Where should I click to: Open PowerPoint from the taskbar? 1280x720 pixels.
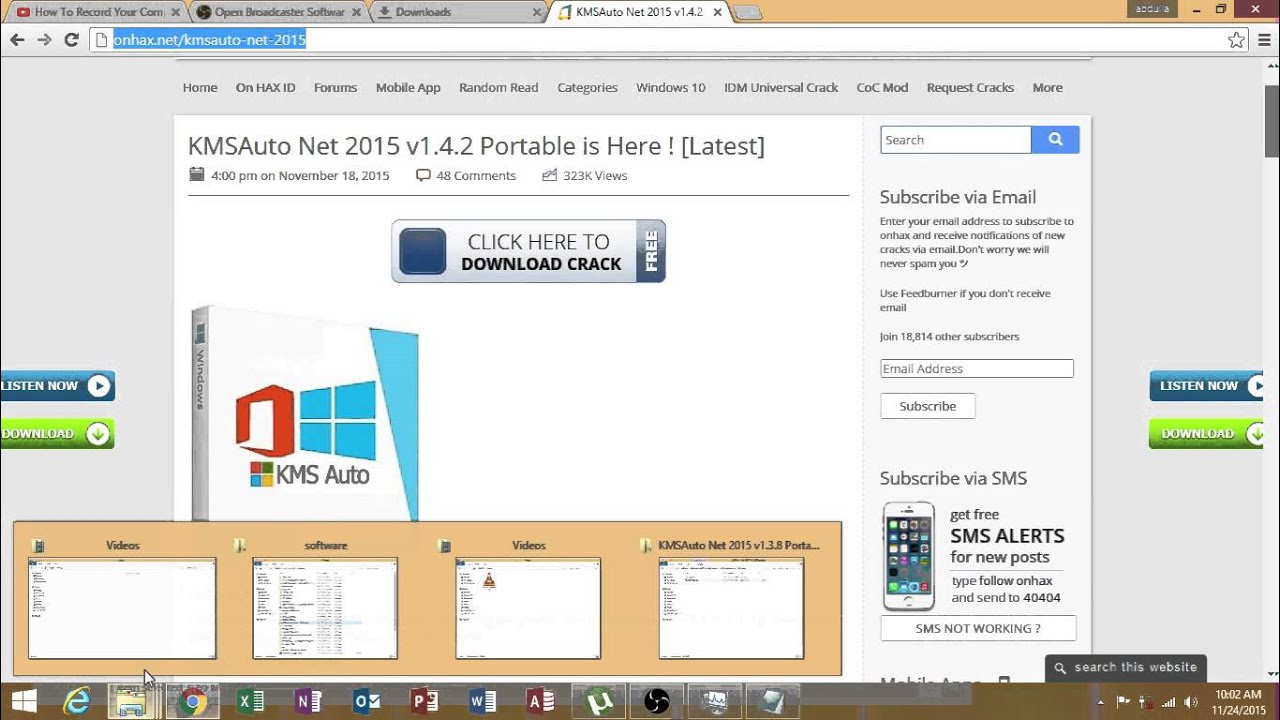[424, 702]
